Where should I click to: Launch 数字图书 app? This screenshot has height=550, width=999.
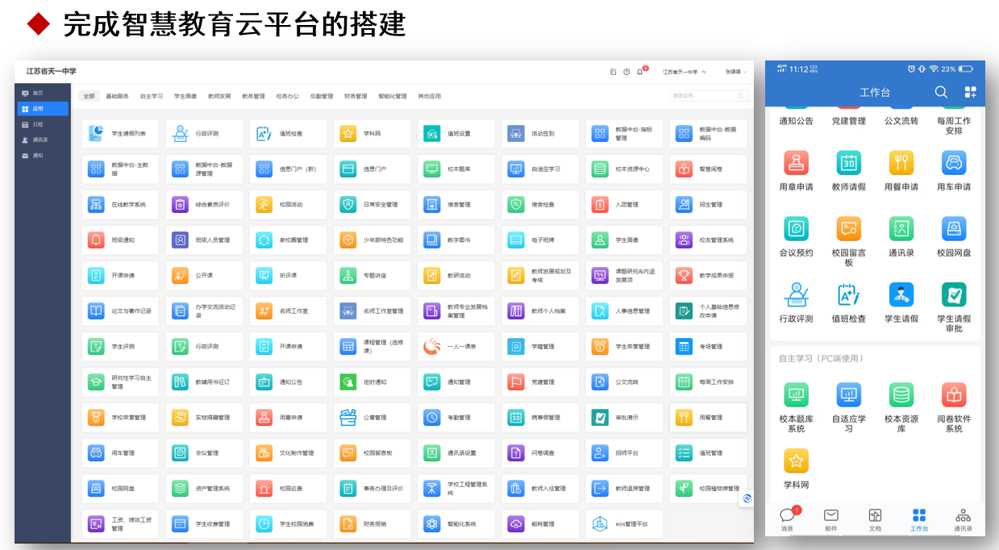click(x=456, y=240)
